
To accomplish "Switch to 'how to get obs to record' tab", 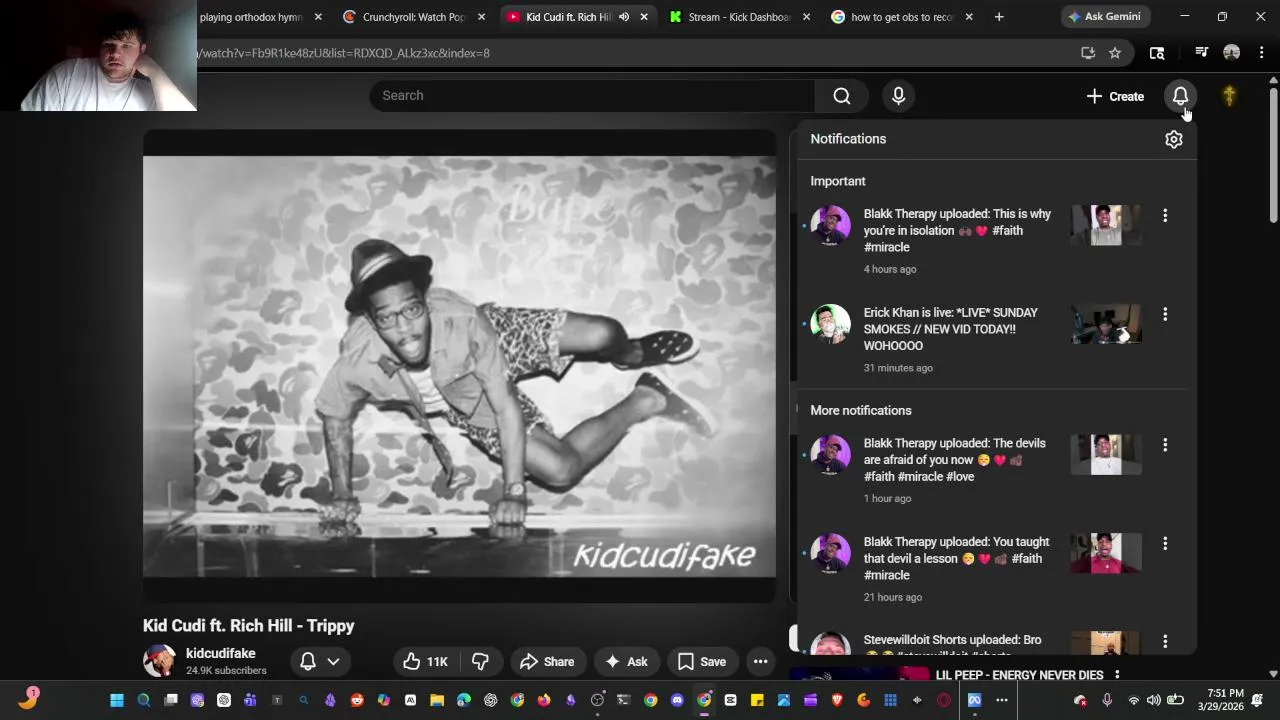I will pyautogui.click(x=902, y=17).
